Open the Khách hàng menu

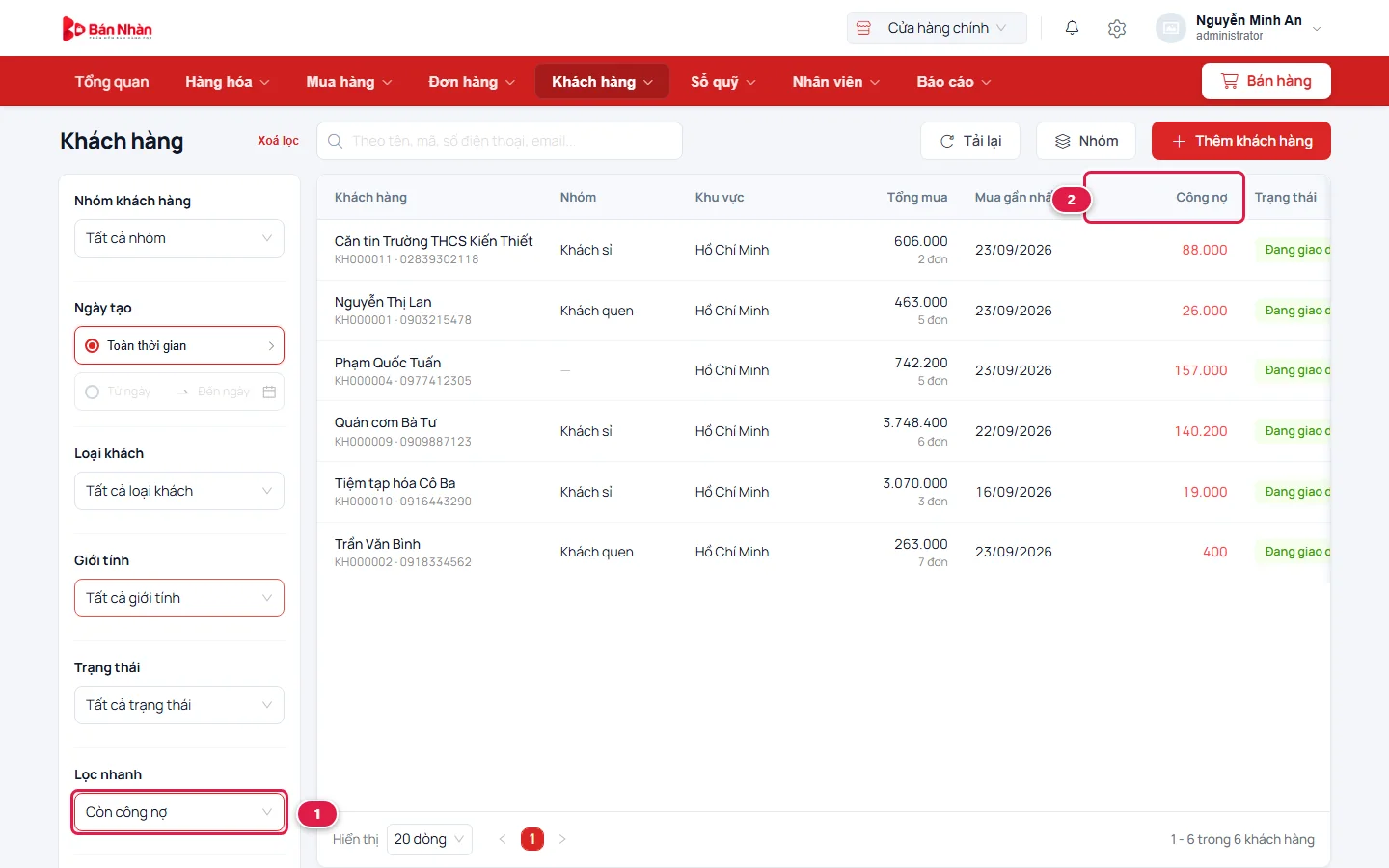602,82
